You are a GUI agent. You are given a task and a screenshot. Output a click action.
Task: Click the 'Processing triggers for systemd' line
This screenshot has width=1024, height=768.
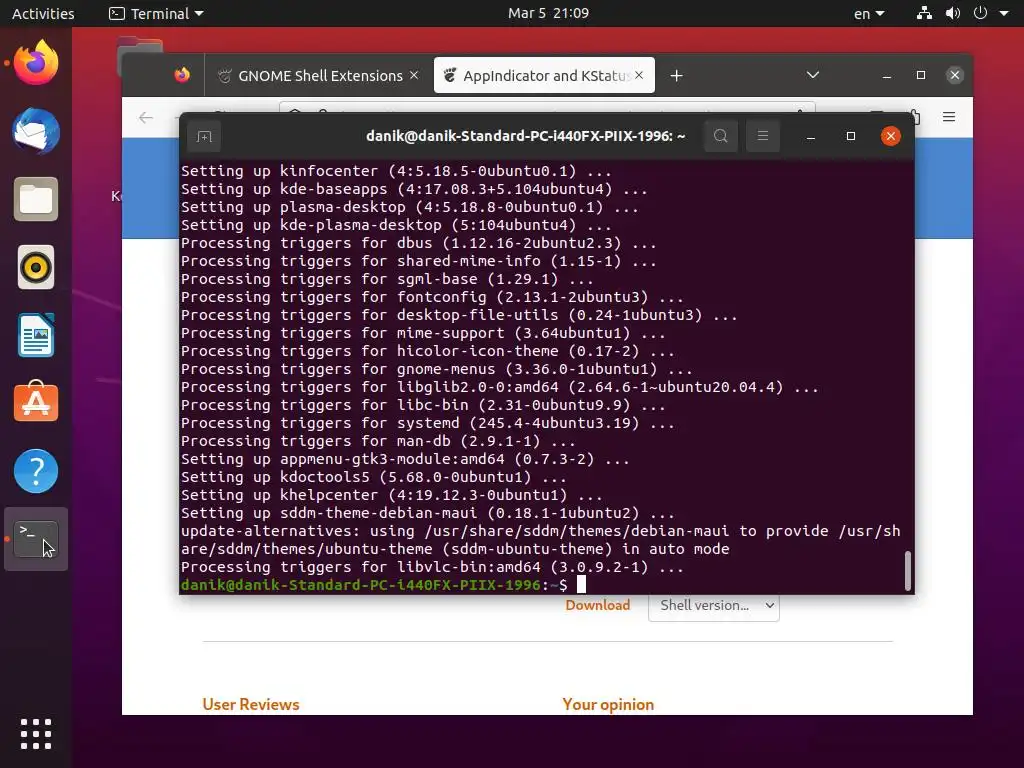(x=428, y=423)
